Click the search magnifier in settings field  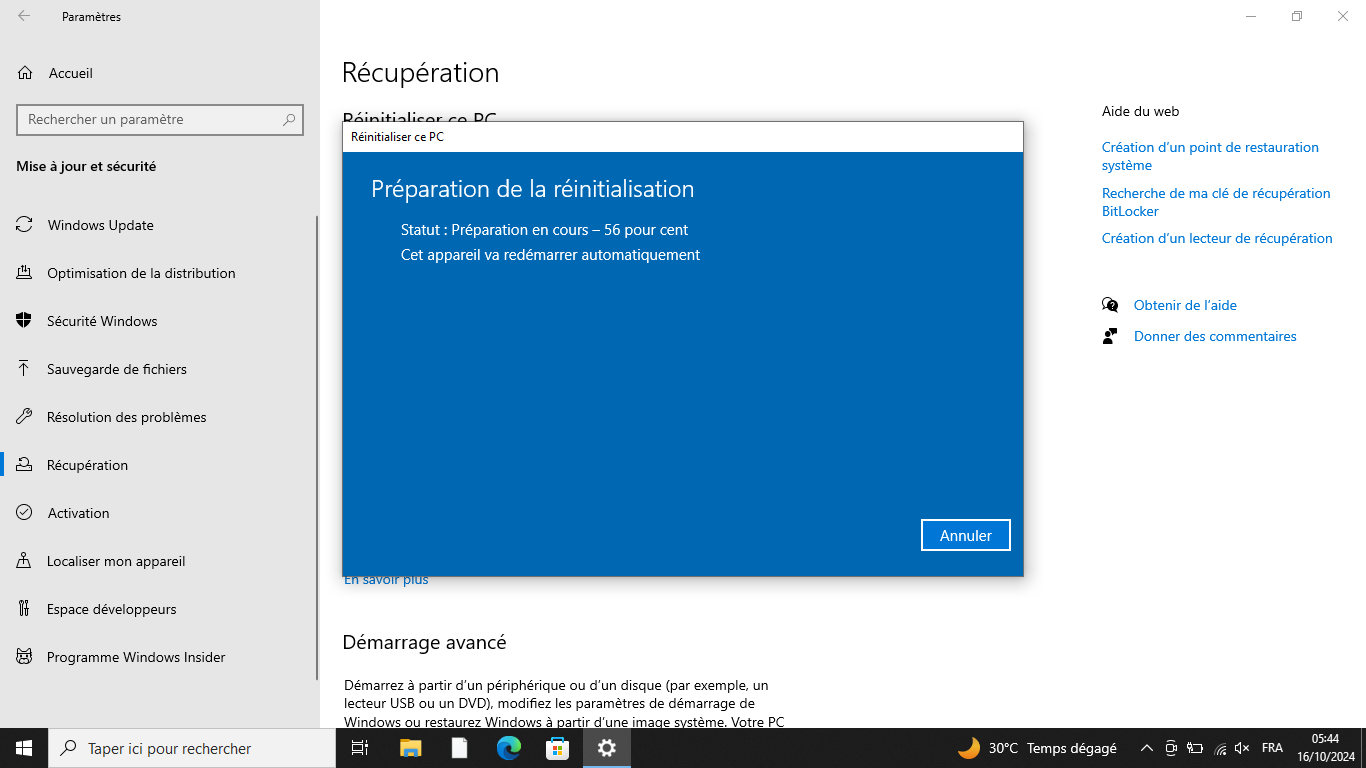tap(289, 119)
